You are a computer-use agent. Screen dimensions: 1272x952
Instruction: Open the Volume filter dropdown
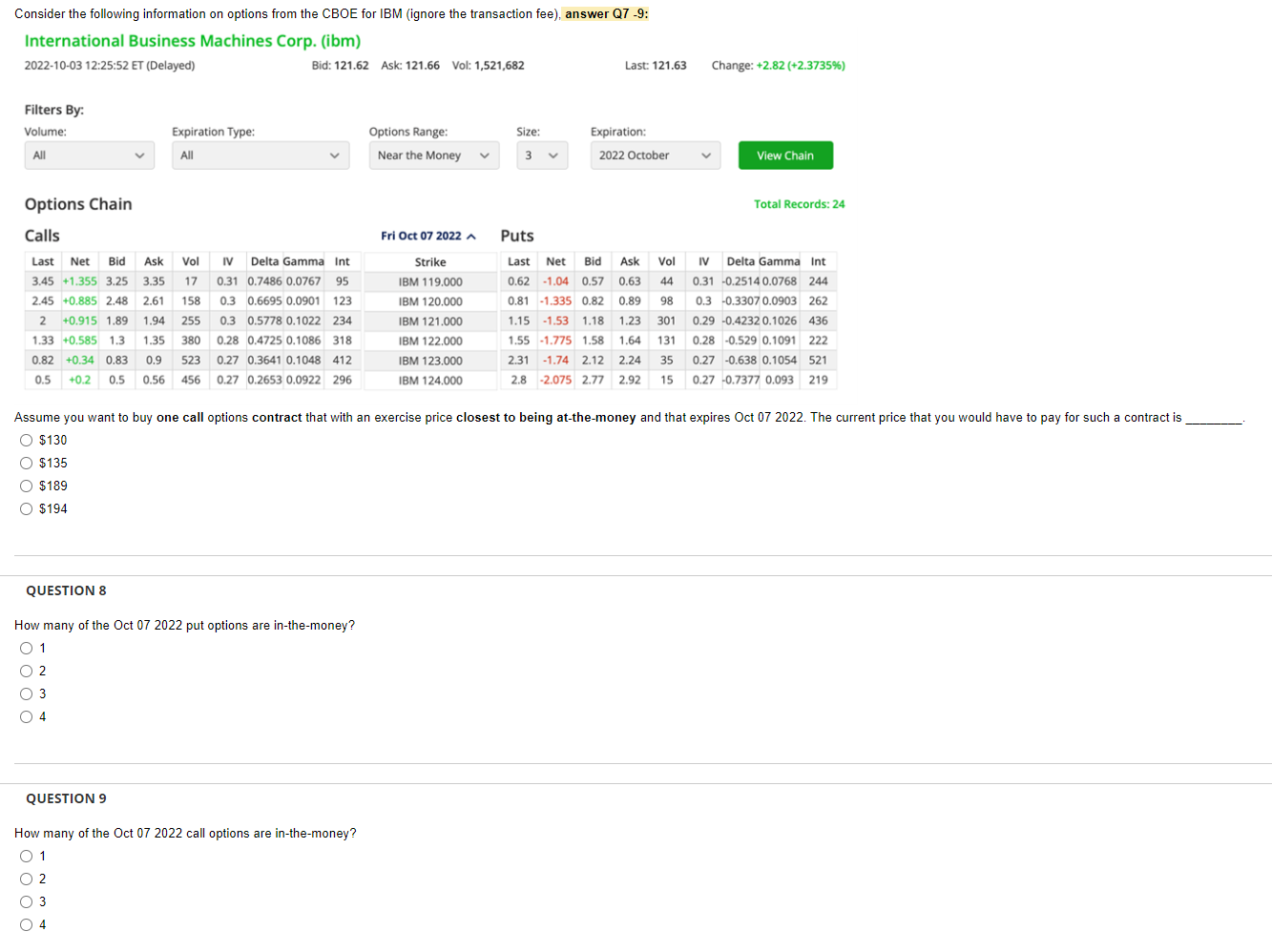click(89, 155)
